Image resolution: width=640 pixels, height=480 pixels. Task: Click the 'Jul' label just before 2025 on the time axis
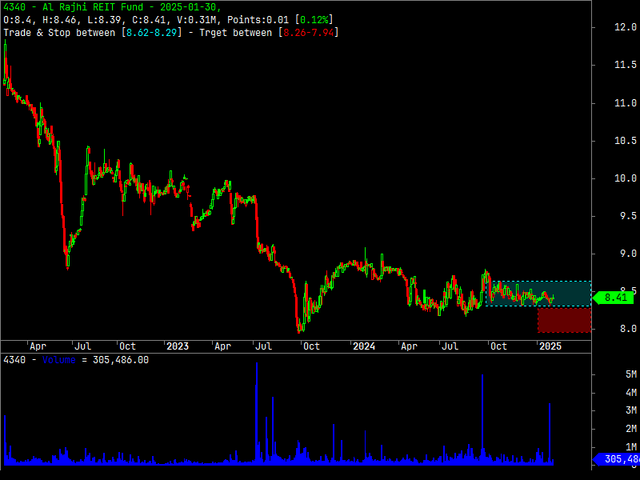click(450, 347)
